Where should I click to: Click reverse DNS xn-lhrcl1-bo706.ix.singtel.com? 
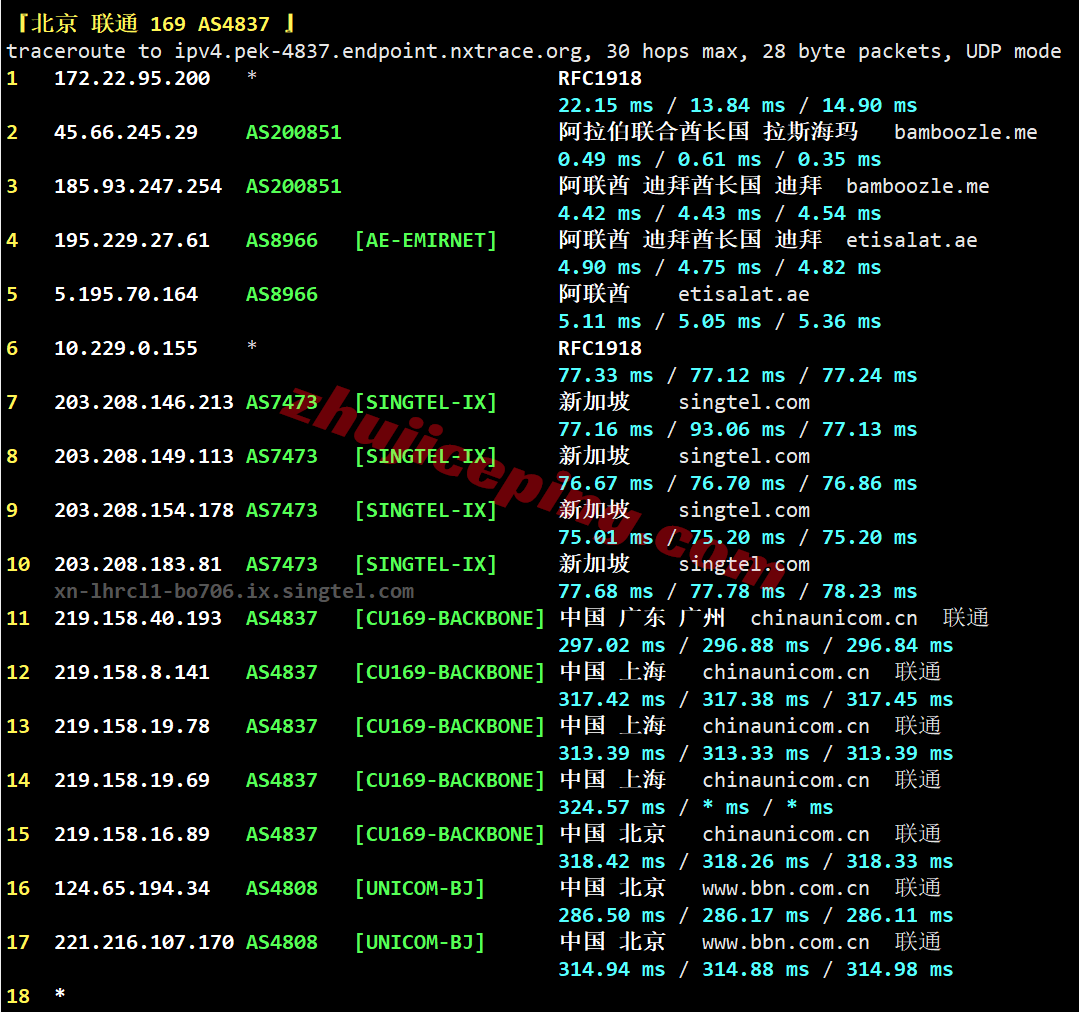[x=234, y=592]
